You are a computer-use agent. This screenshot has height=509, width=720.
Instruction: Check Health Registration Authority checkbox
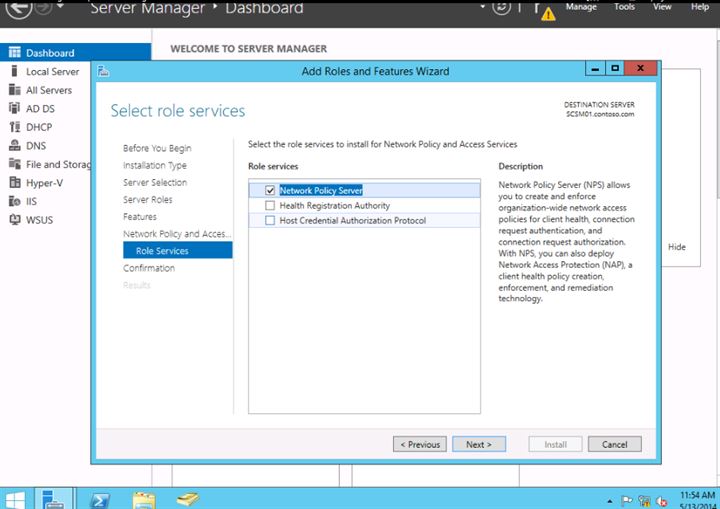(270, 205)
